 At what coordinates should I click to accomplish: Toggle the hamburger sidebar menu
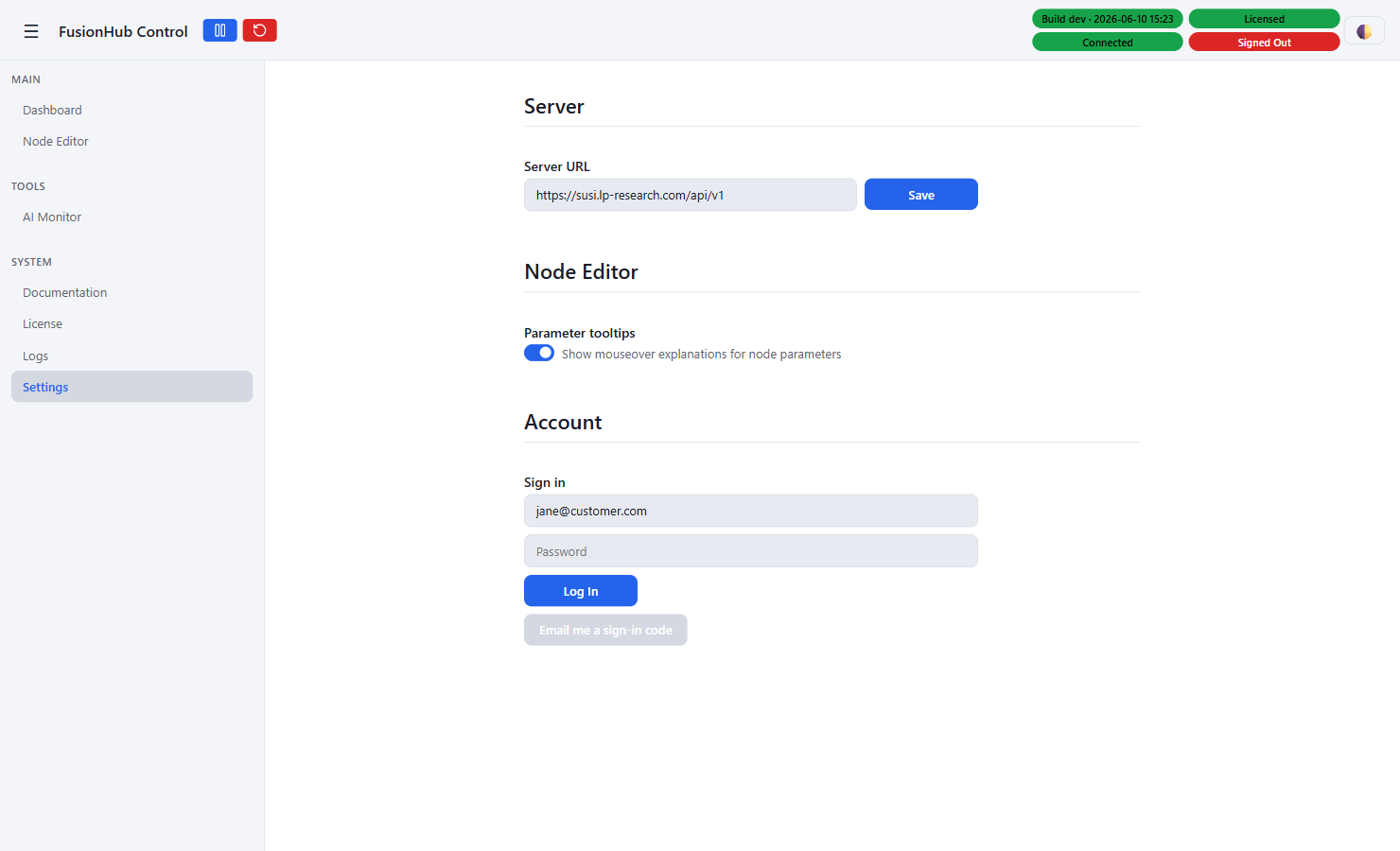tap(31, 31)
